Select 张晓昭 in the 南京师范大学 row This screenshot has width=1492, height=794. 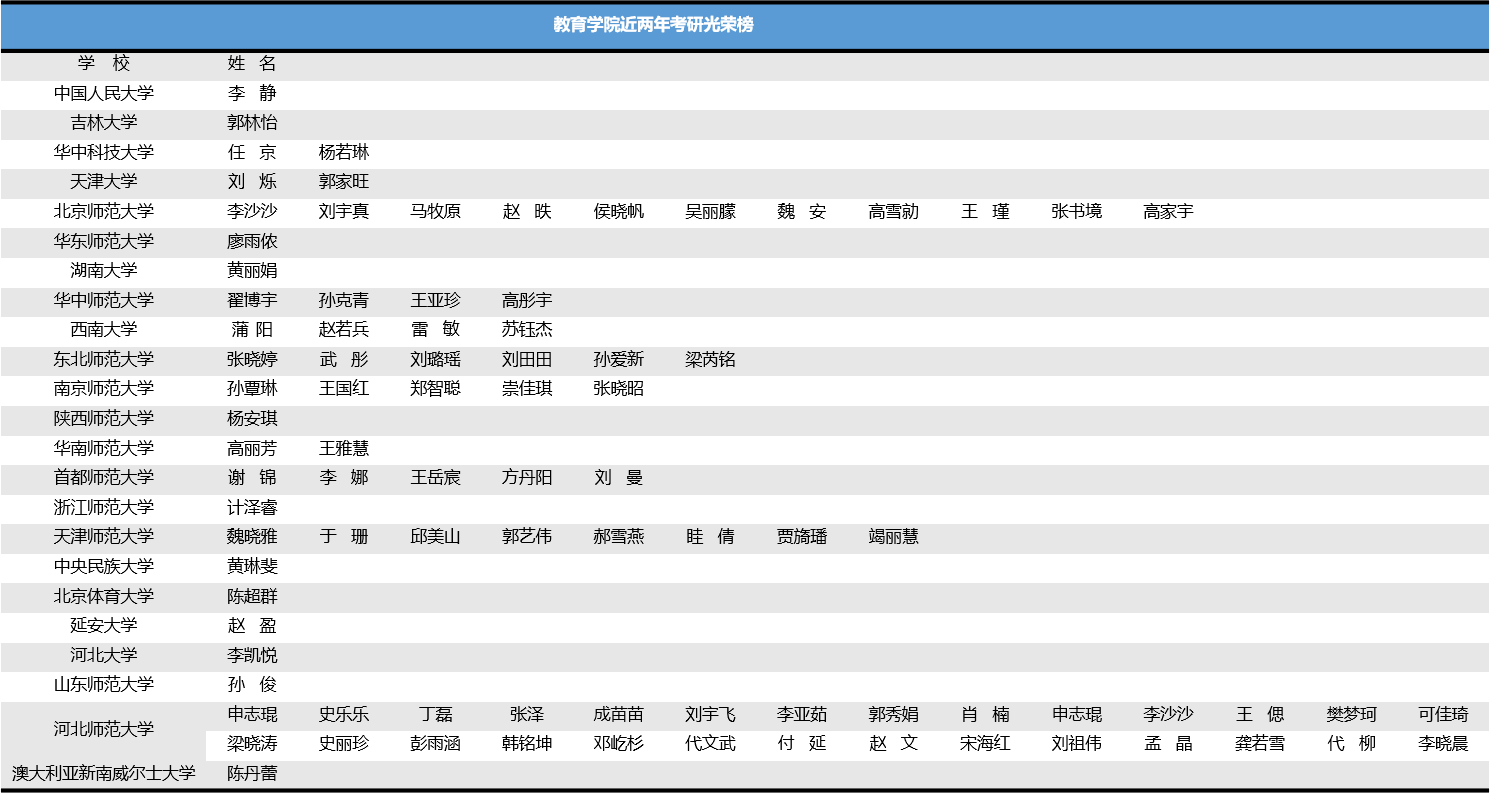pos(618,389)
